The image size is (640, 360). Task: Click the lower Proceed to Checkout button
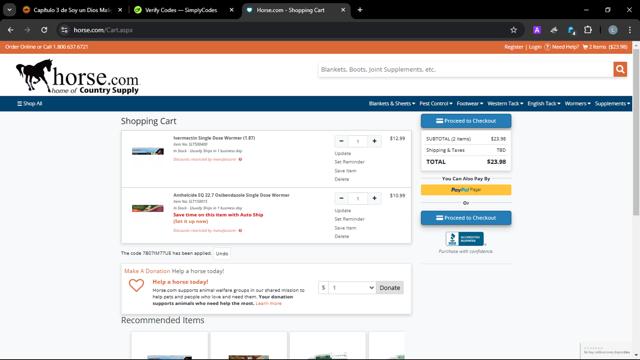(x=466, y=218)
